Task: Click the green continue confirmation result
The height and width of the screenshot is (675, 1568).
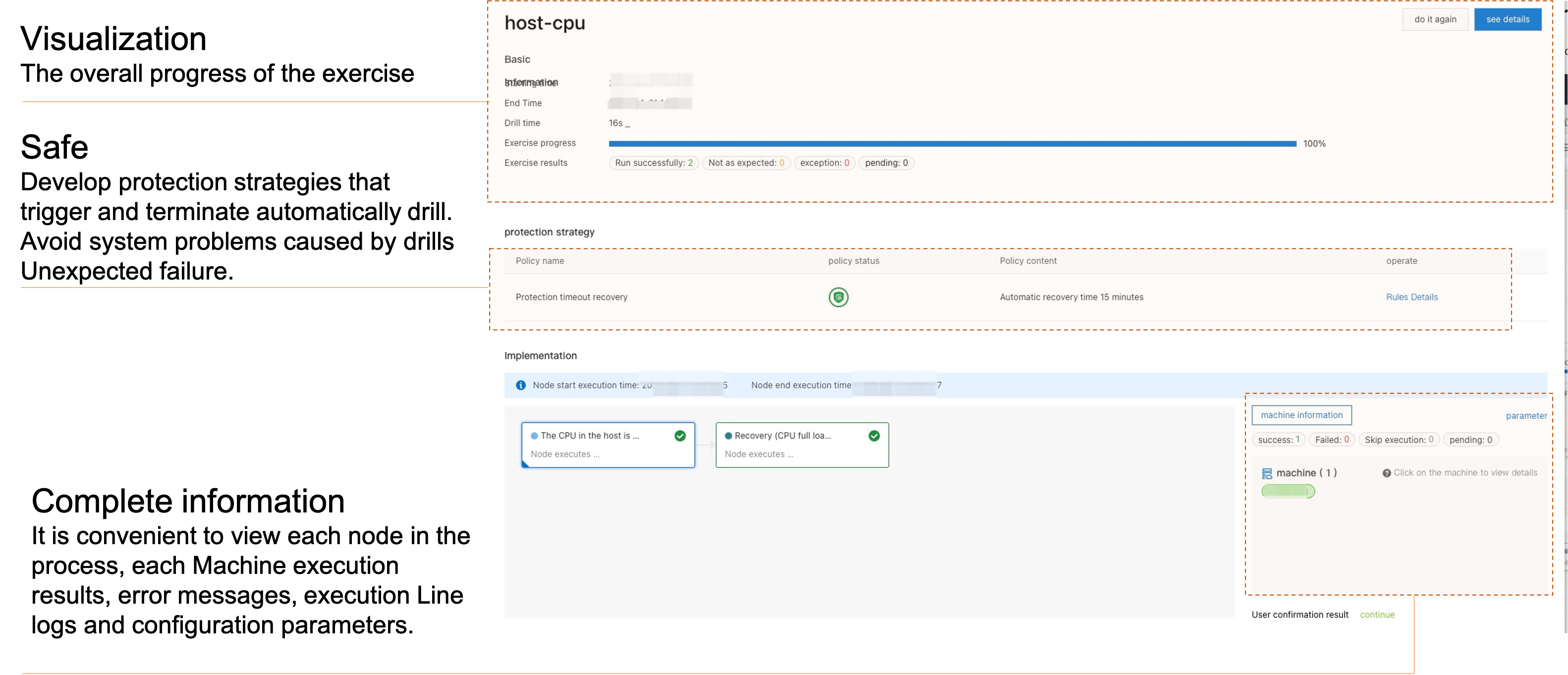Action: point(1377,615)
